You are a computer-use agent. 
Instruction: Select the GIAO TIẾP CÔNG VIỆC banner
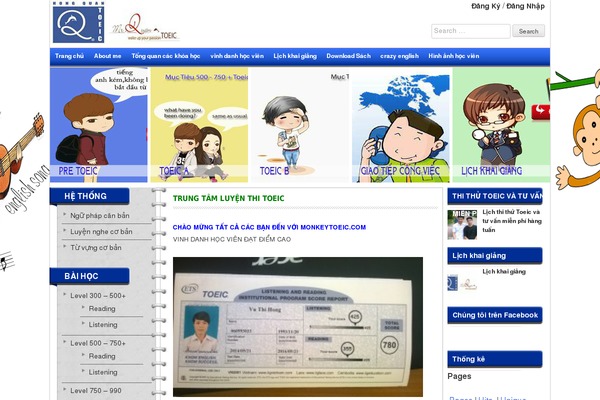[x=401, y=125]
